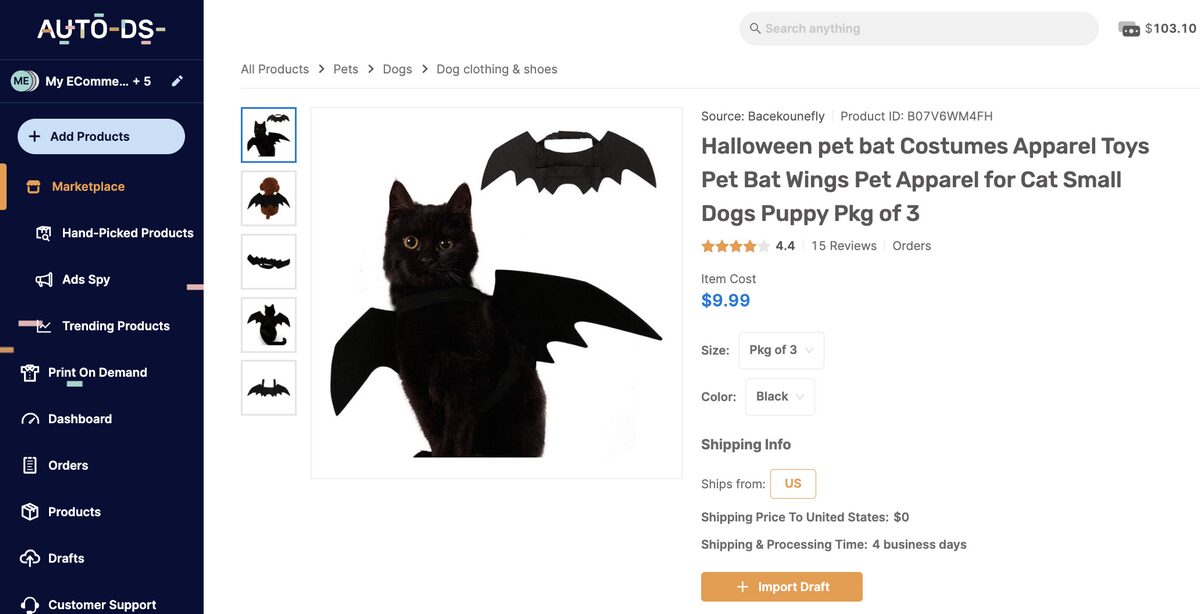The image size is (1200, 614).
Task: Go to the Pets breadcrumb link
Action: point(345,68)
